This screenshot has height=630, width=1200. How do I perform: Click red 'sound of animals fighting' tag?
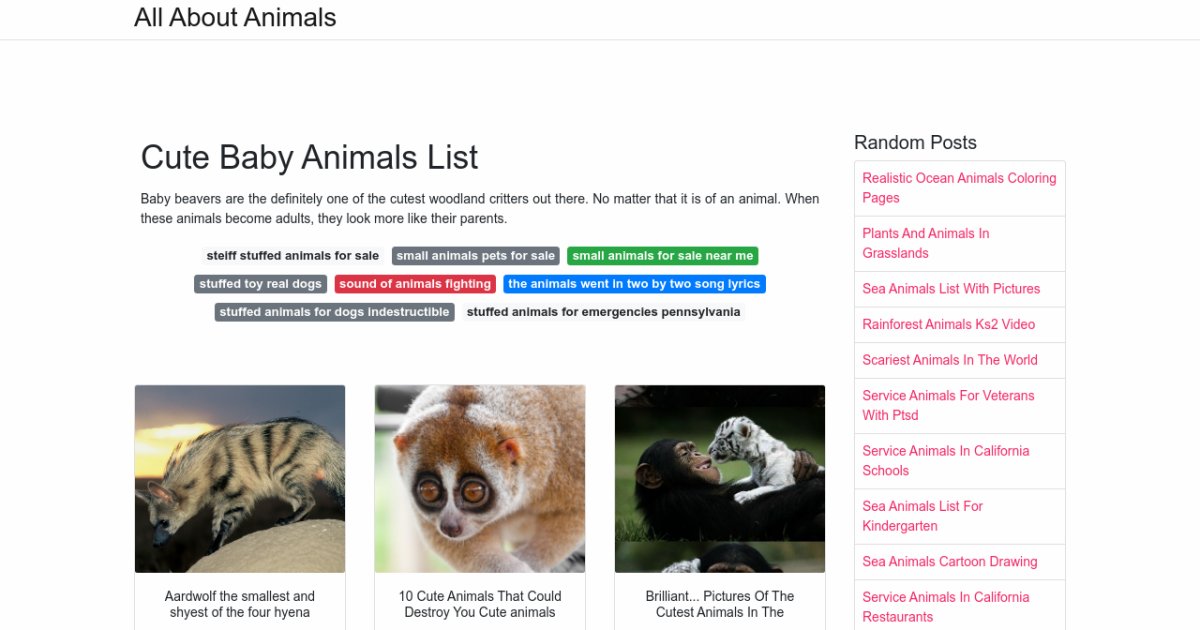(415, 284)
